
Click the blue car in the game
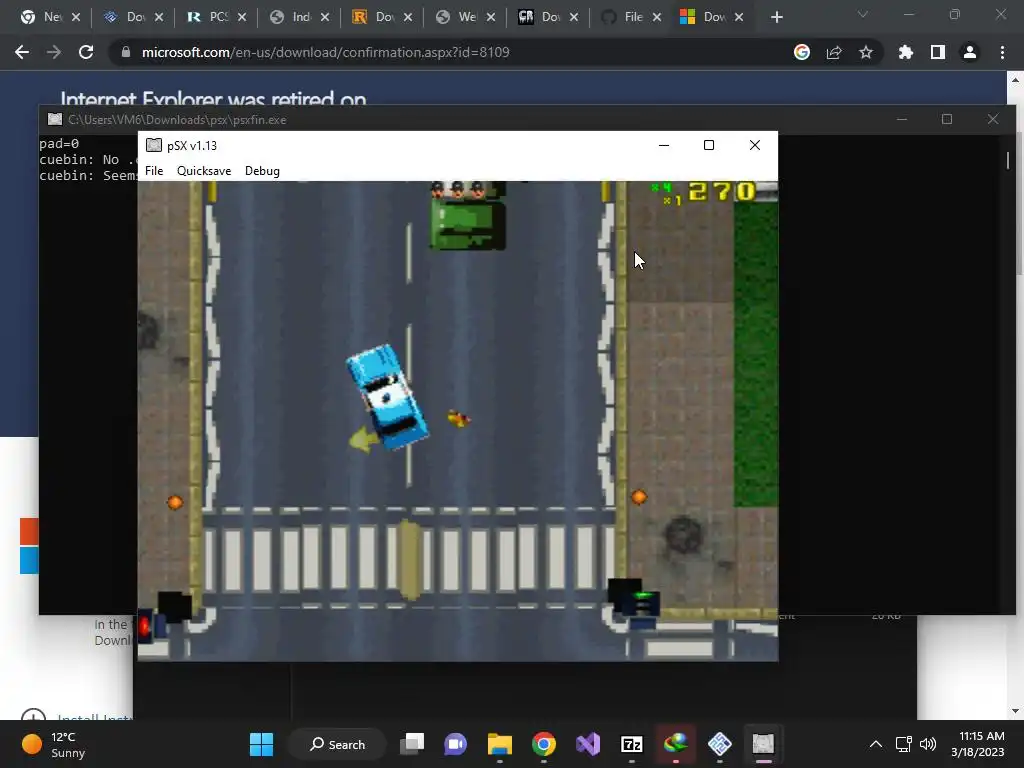point(388,396)
